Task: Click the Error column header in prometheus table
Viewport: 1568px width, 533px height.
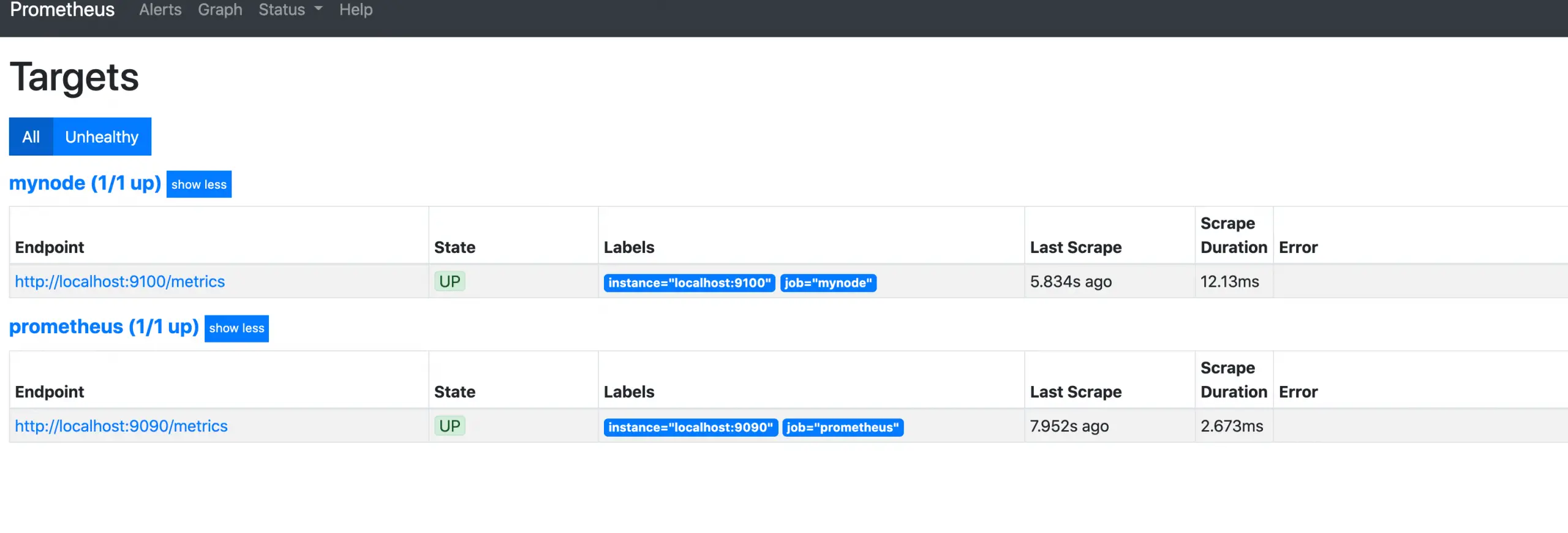Action: pos(1298,392)
